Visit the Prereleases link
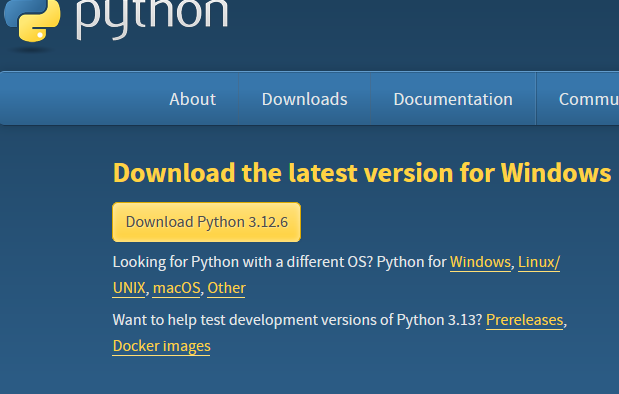The height and width of the screenshot is (394, 619). pos(524,320)
